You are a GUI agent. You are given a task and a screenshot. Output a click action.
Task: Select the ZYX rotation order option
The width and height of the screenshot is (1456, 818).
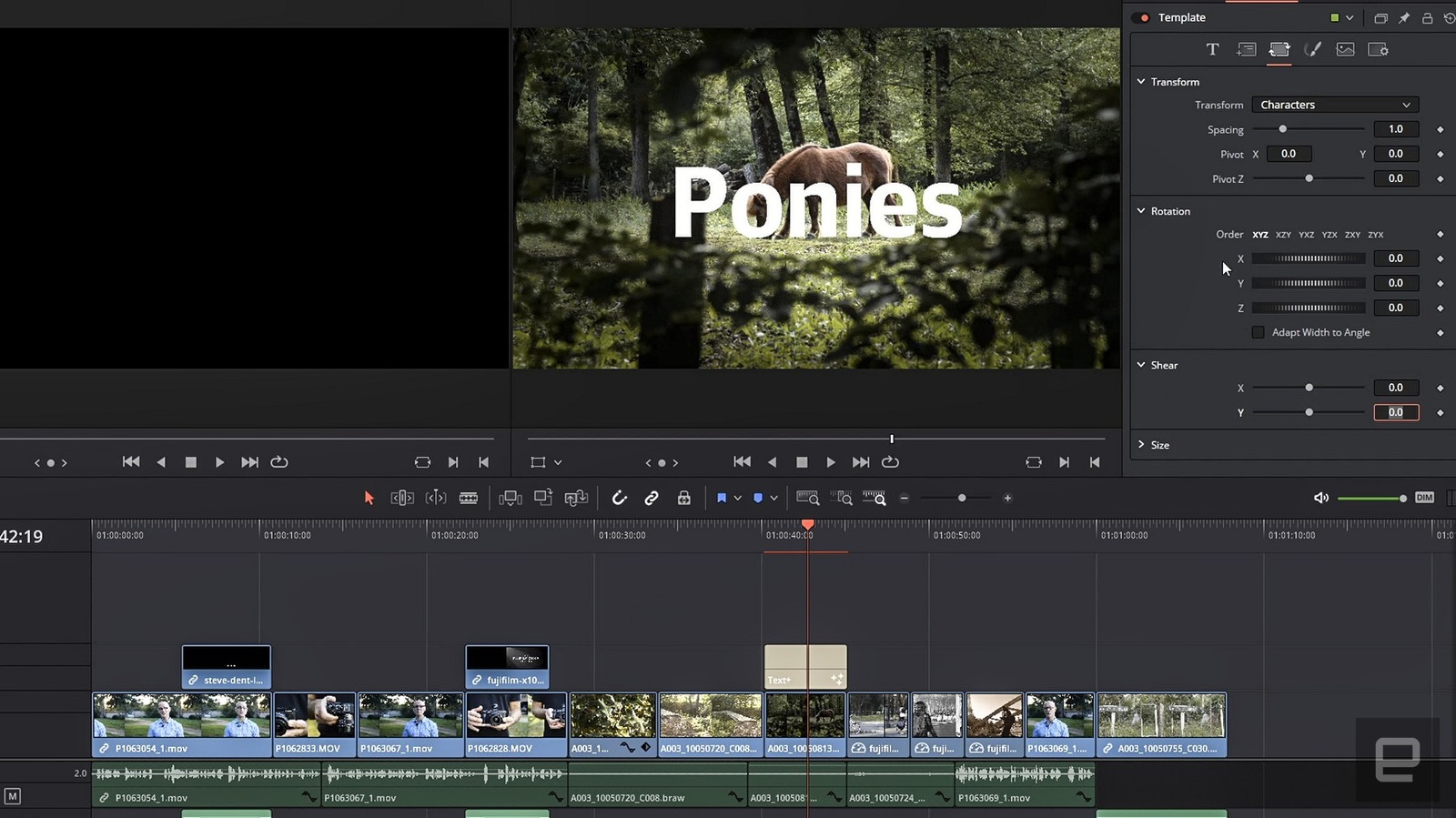(1375, 235)
